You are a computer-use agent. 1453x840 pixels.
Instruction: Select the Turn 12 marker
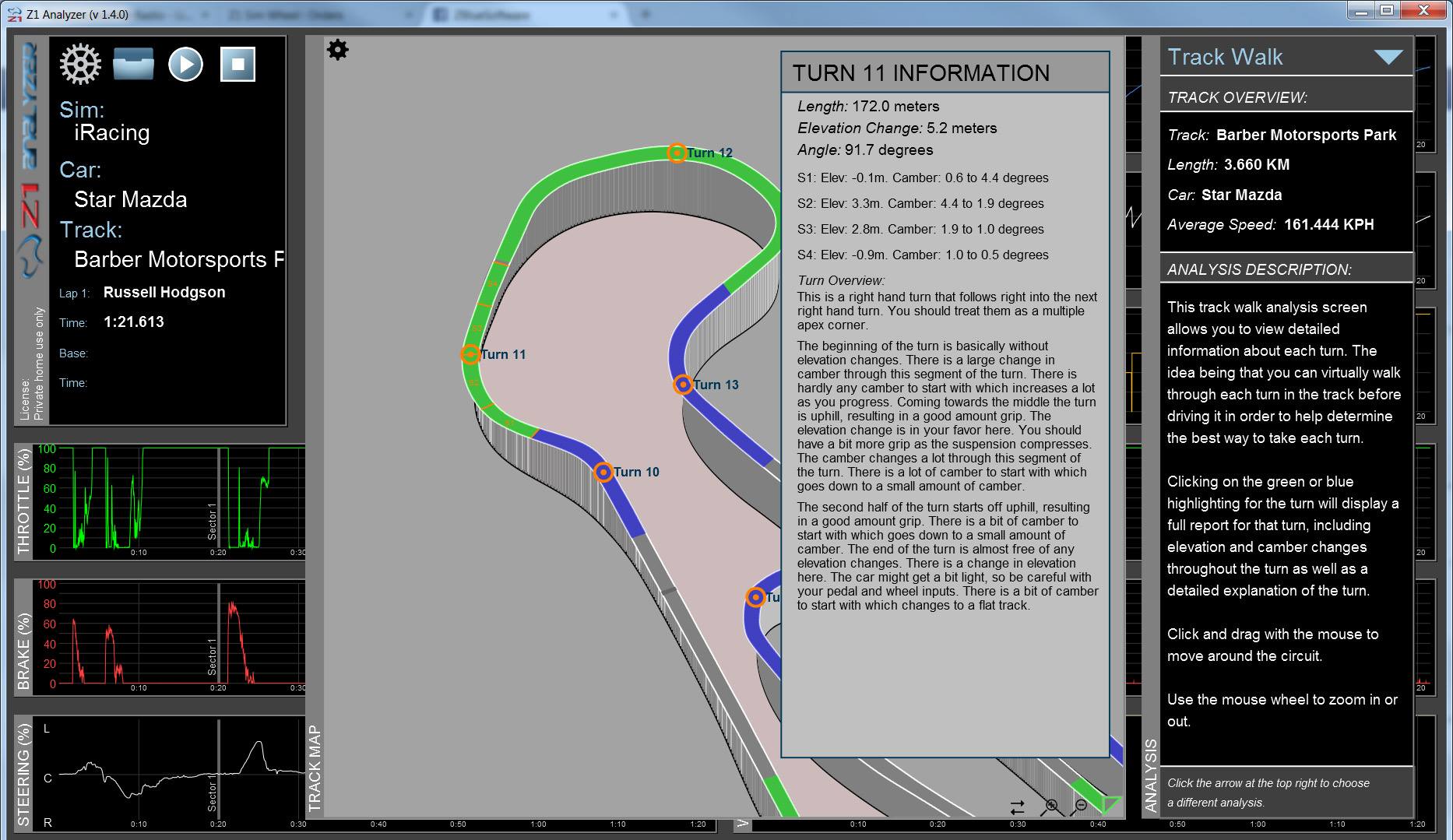click(x=677, y=153)
